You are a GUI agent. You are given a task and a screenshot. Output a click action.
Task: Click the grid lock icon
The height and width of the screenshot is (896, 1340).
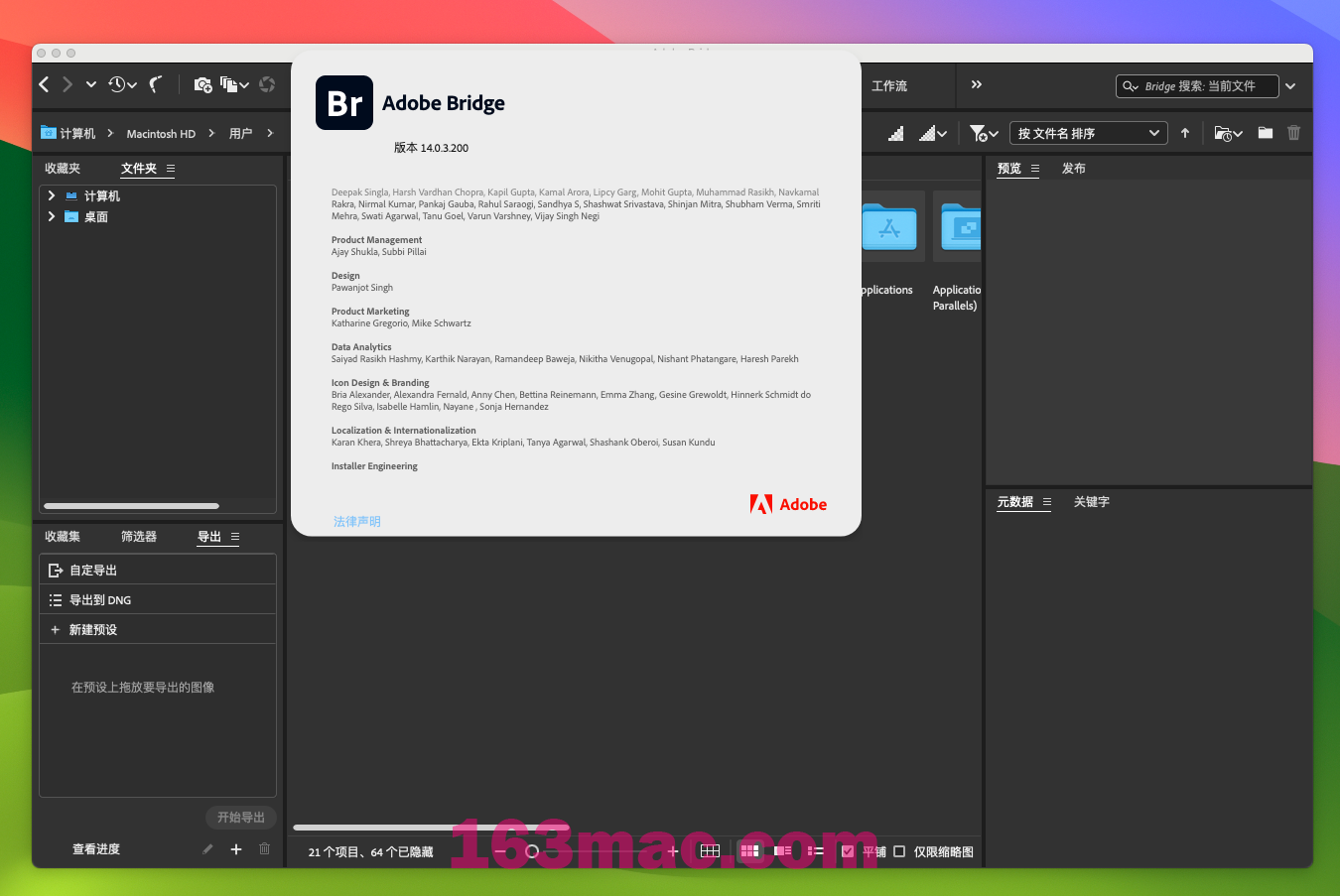pos(710,850)
